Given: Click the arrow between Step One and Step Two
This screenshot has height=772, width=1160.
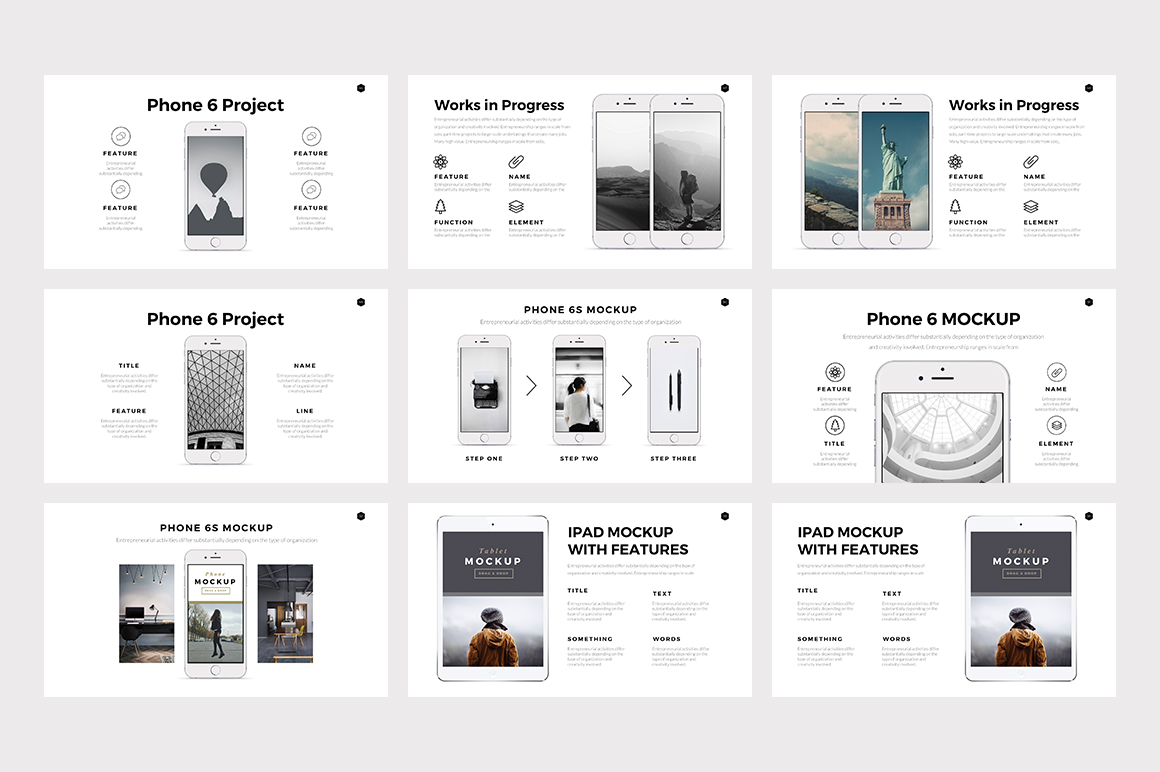Looking at the screenshot, I should [531, 385].
